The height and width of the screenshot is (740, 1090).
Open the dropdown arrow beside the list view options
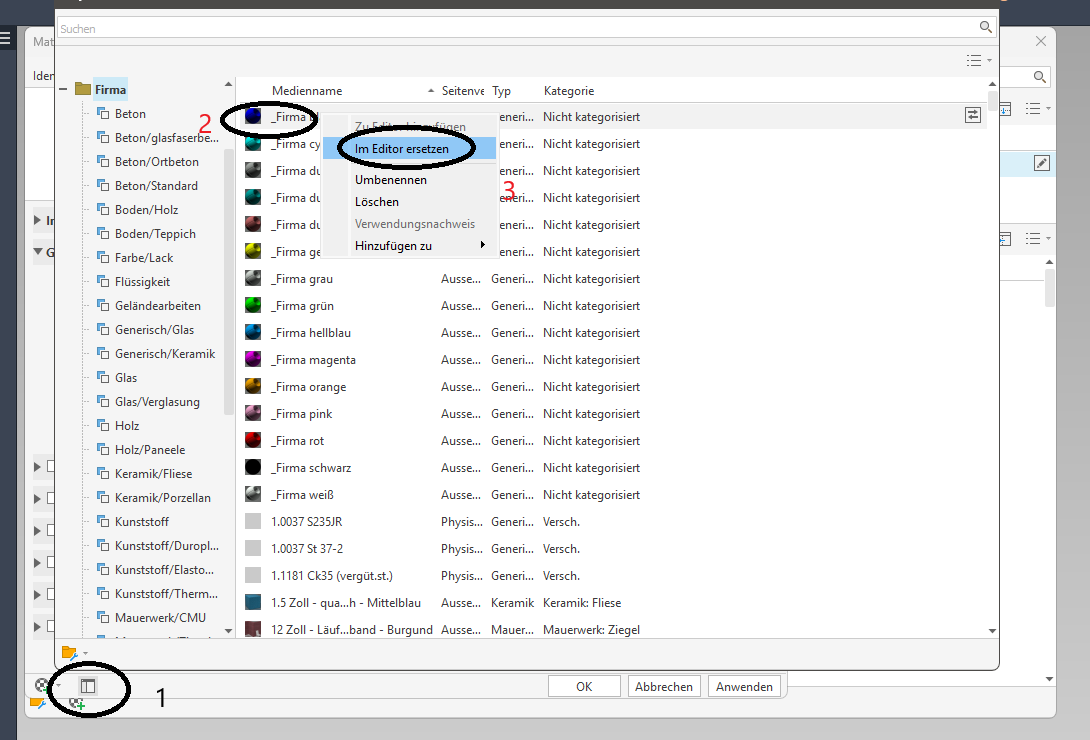coord(989,61)
